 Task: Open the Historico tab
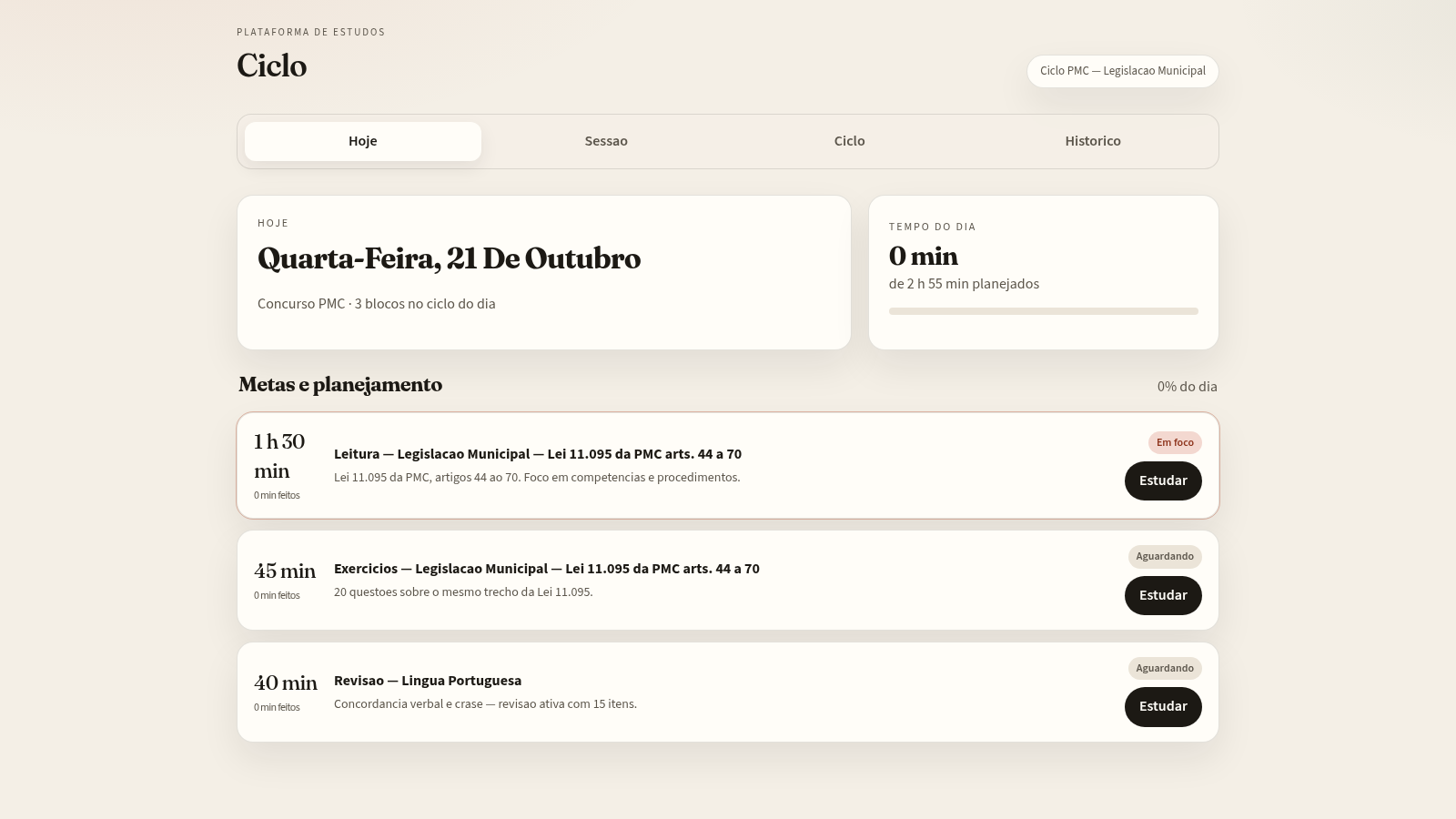(x=1093, y=141)
